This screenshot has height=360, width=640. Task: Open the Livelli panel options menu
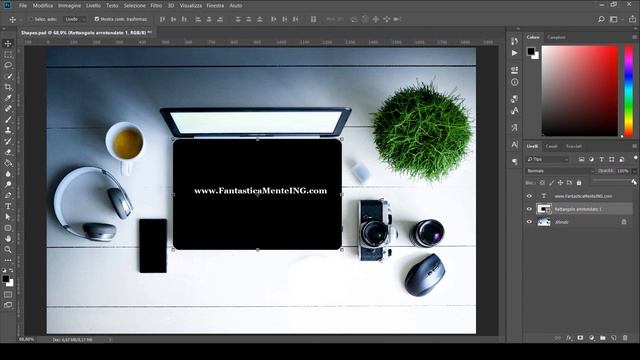point(634,146)
